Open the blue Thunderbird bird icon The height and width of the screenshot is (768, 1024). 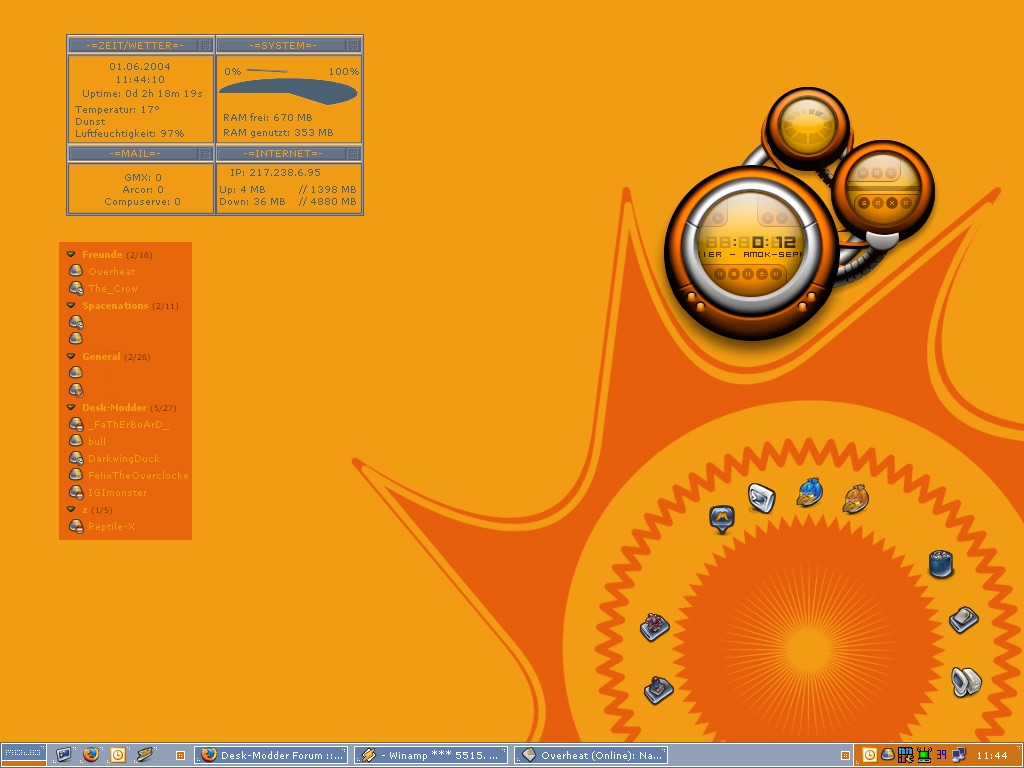pos(810,492)
